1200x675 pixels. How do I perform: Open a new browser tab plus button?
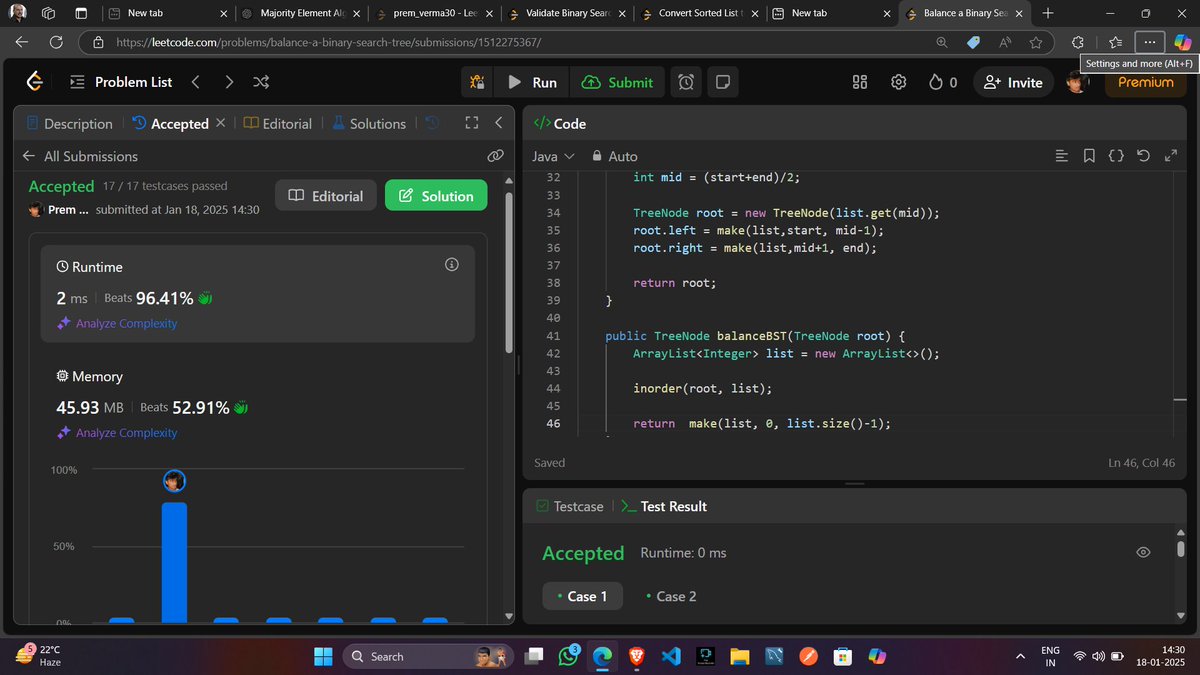(x=1047, y=13)
